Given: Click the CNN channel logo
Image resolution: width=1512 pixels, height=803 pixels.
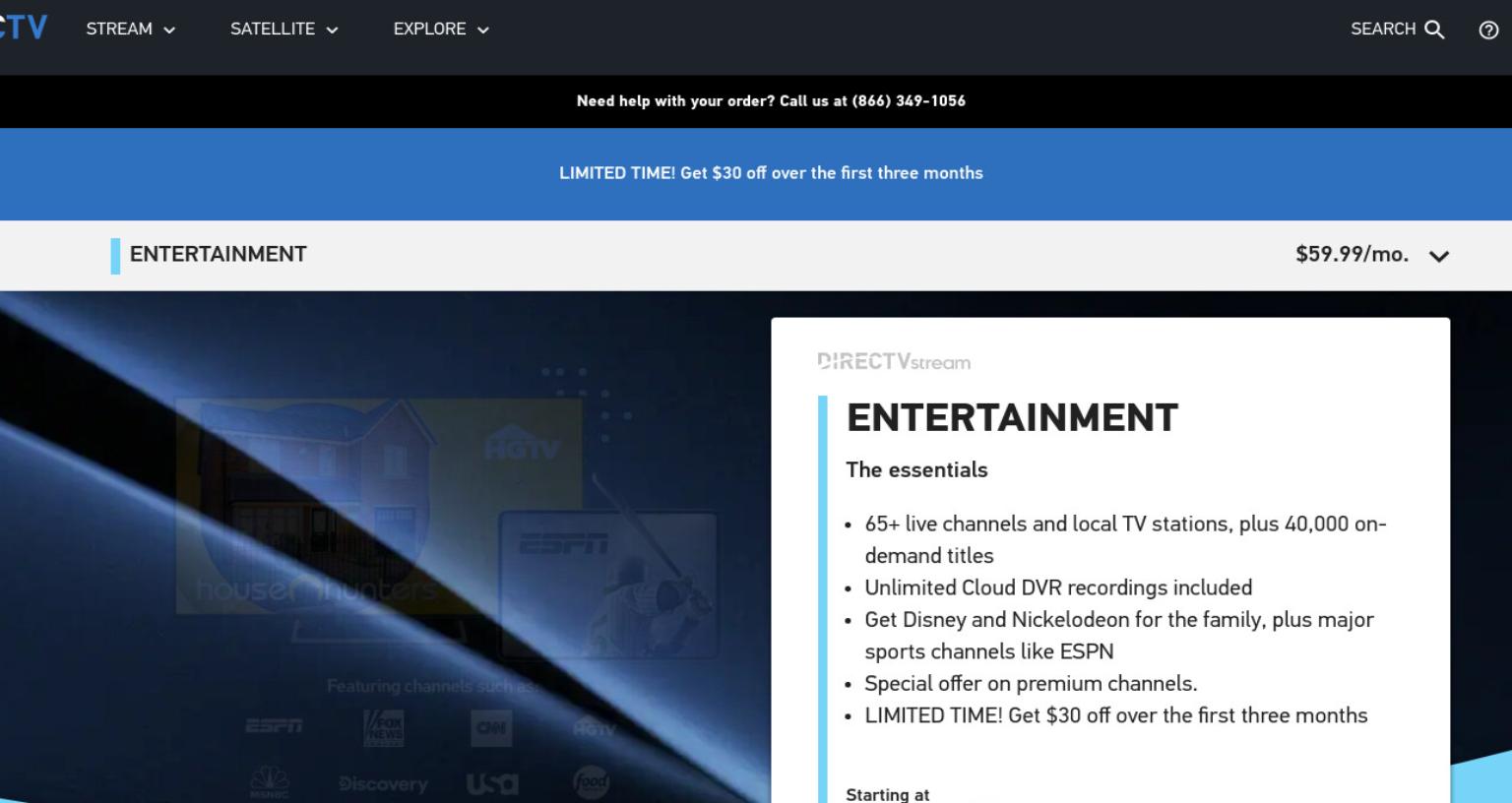Looking at the screenshot, I should [x=491, y=728].
